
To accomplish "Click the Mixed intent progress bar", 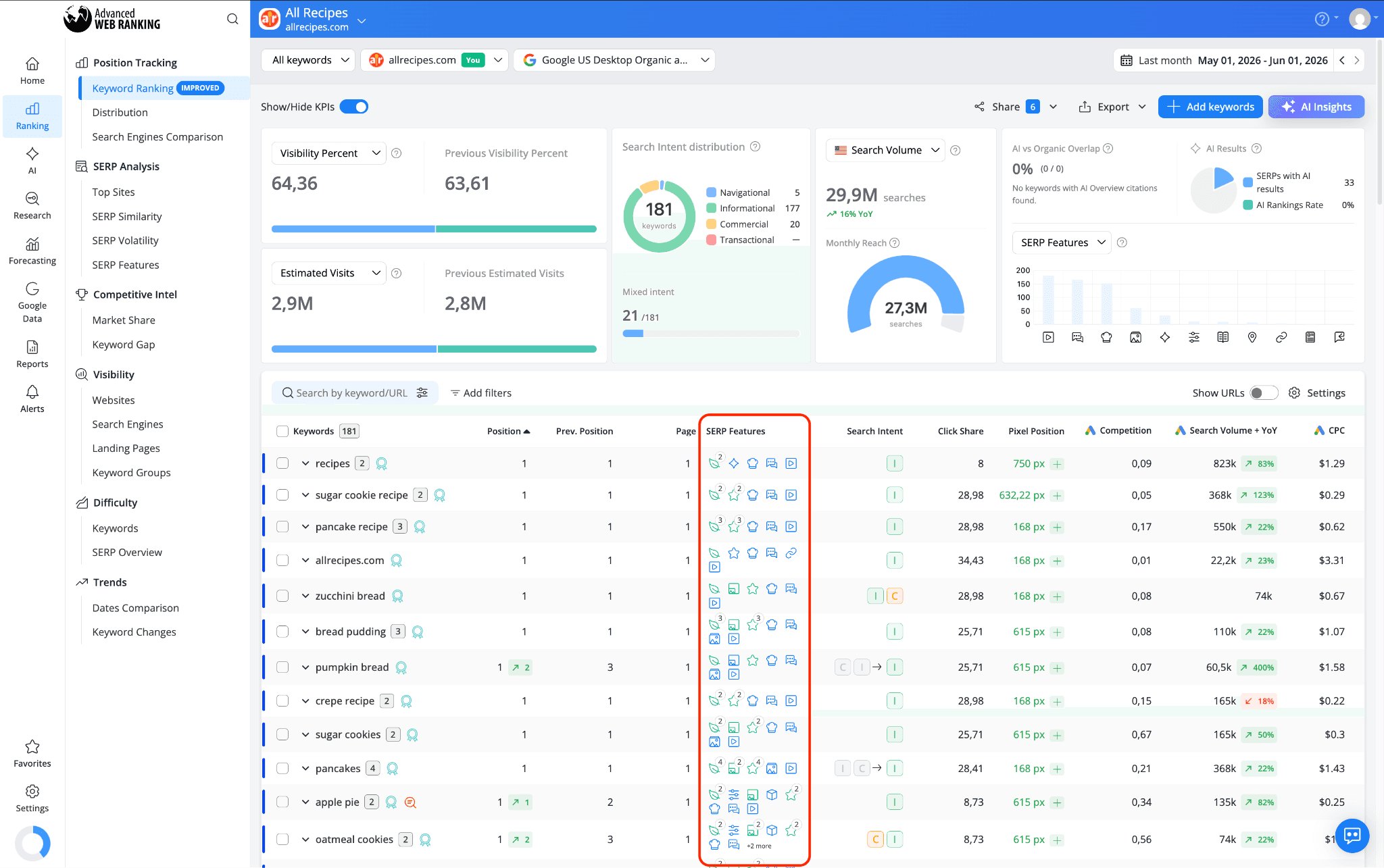I will tap(711, 333).
